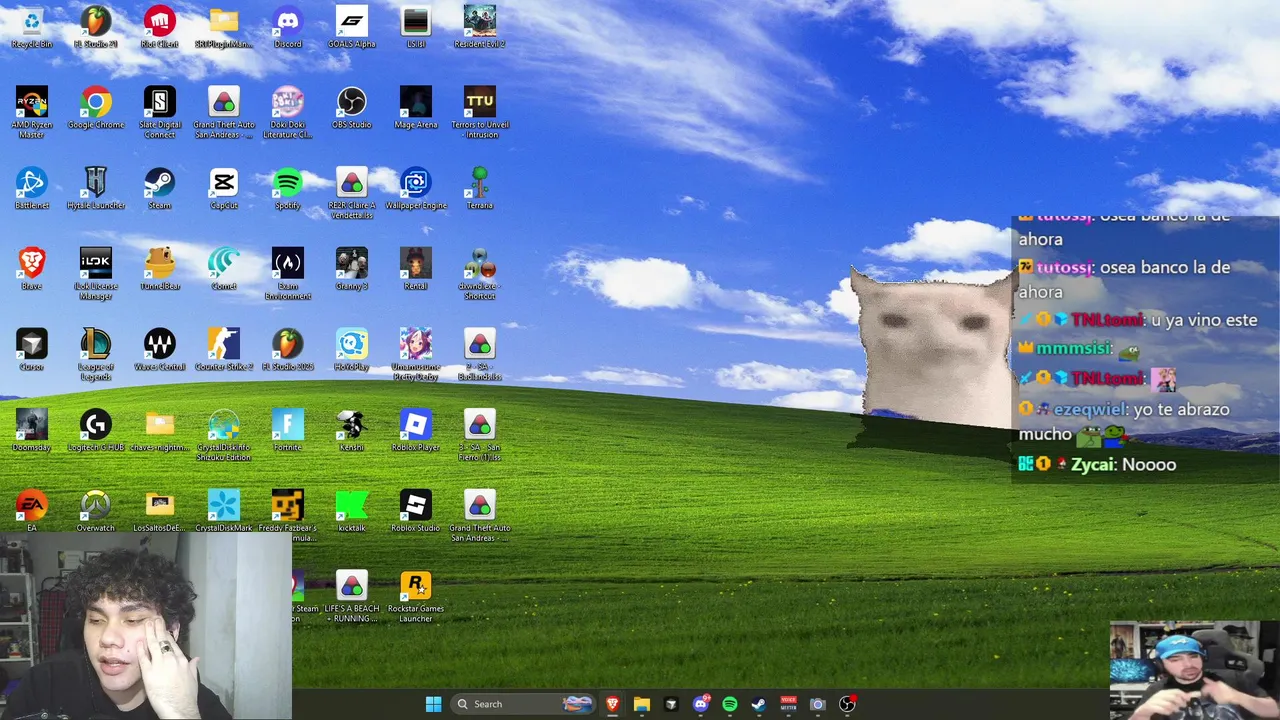The height and width of the screenshot is (720, 1280).
Task: Open the Comet desktop shortcut
Action: tap(224, 269)
